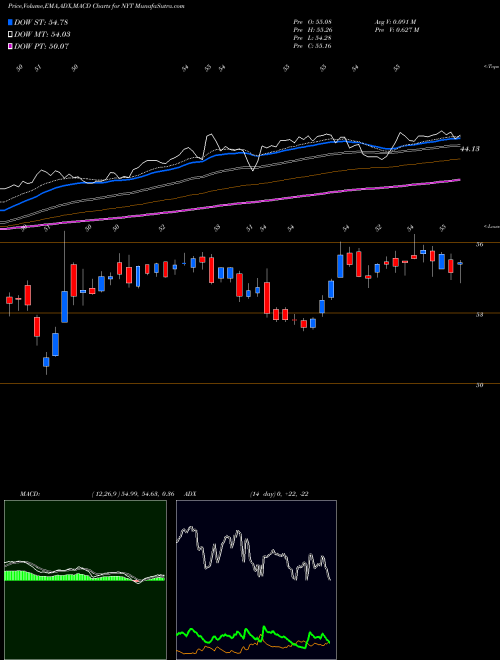Click the blue DOW ST legend swatch
Viewport: 500px width, 660px height.
pyautogui.click(x=10, y=22)
